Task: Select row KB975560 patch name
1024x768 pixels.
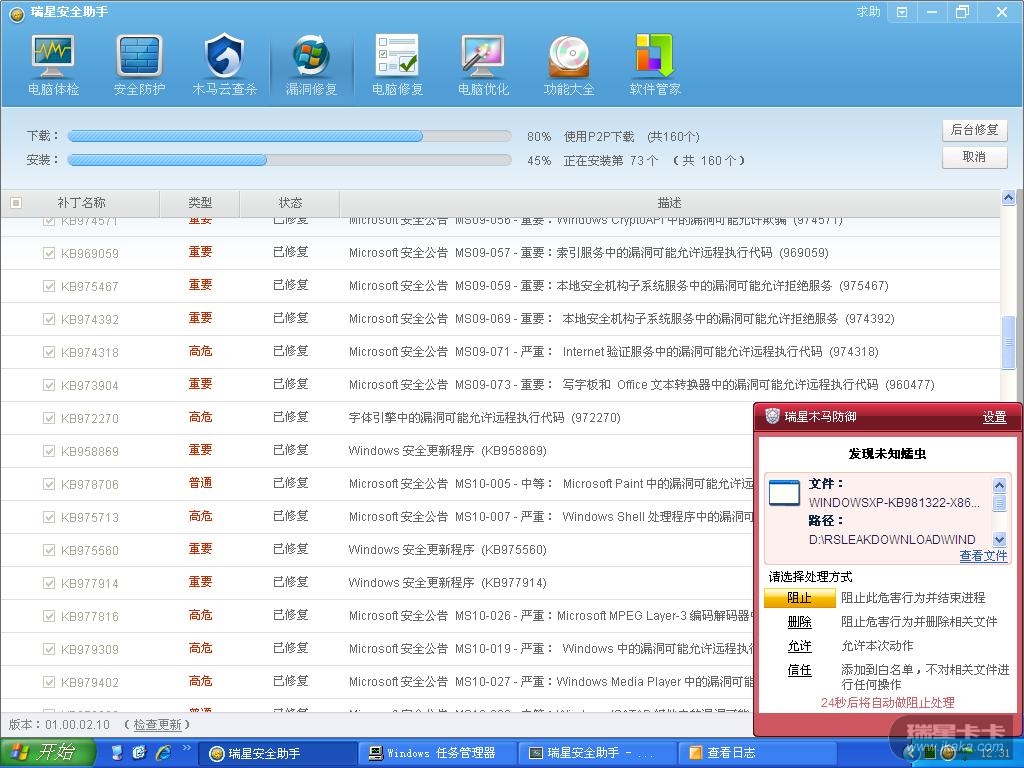Action: click(x=89, y=550)
